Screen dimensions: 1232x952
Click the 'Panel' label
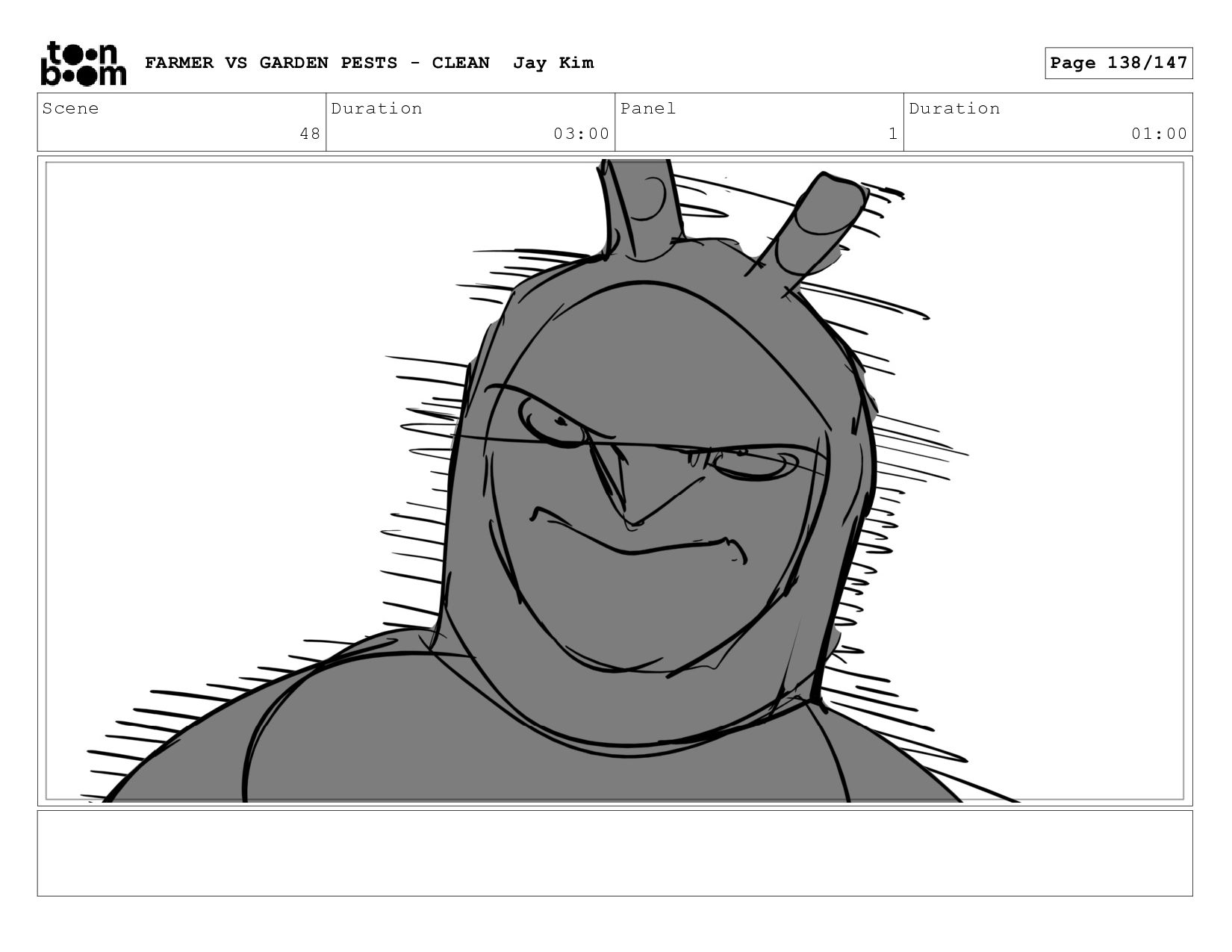coord(648,108)
